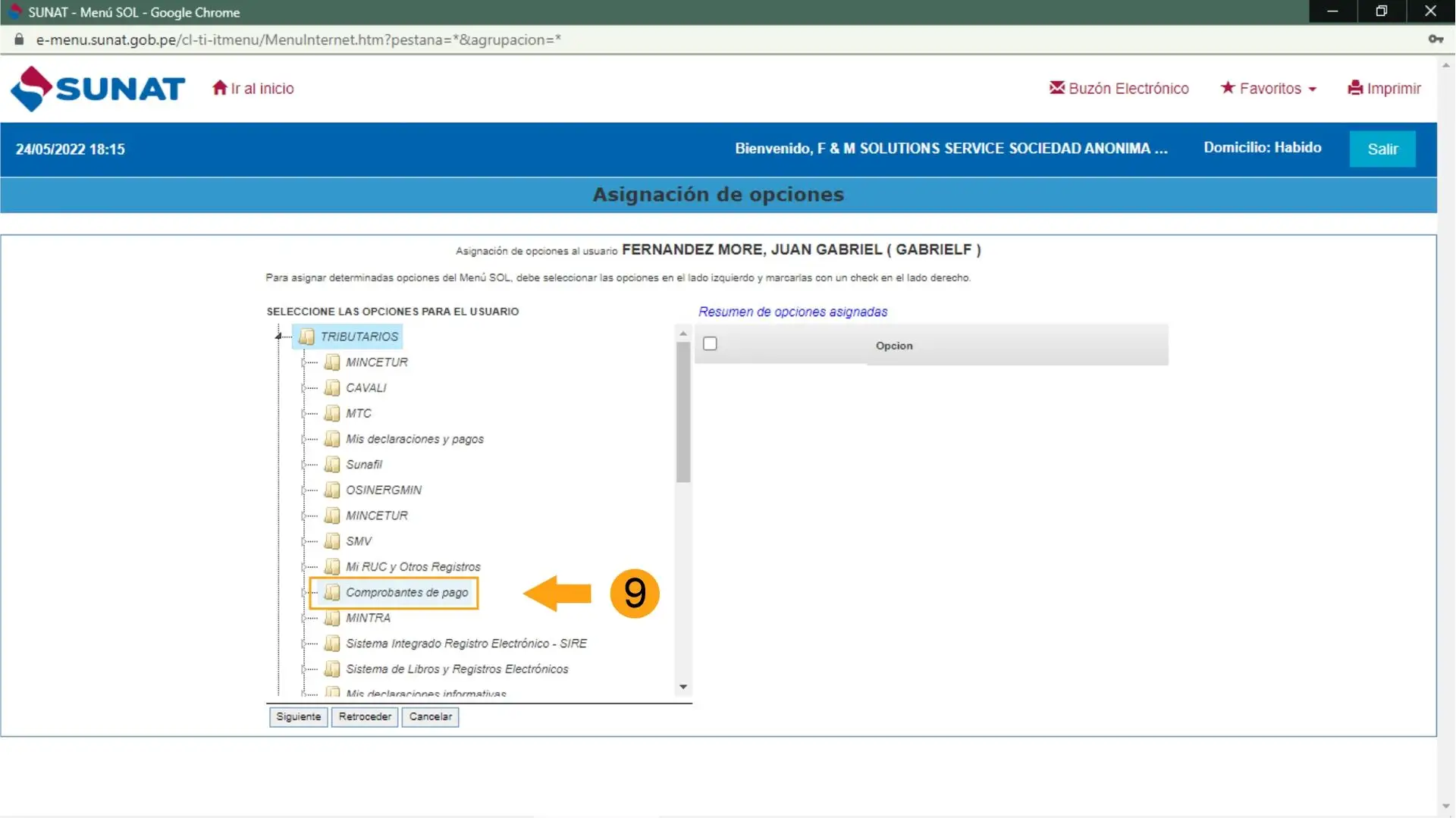Click the envelope icon beside Buzón Electrónico
The height and width of the screenshot is (818, 1456).
coord(1056,88)
